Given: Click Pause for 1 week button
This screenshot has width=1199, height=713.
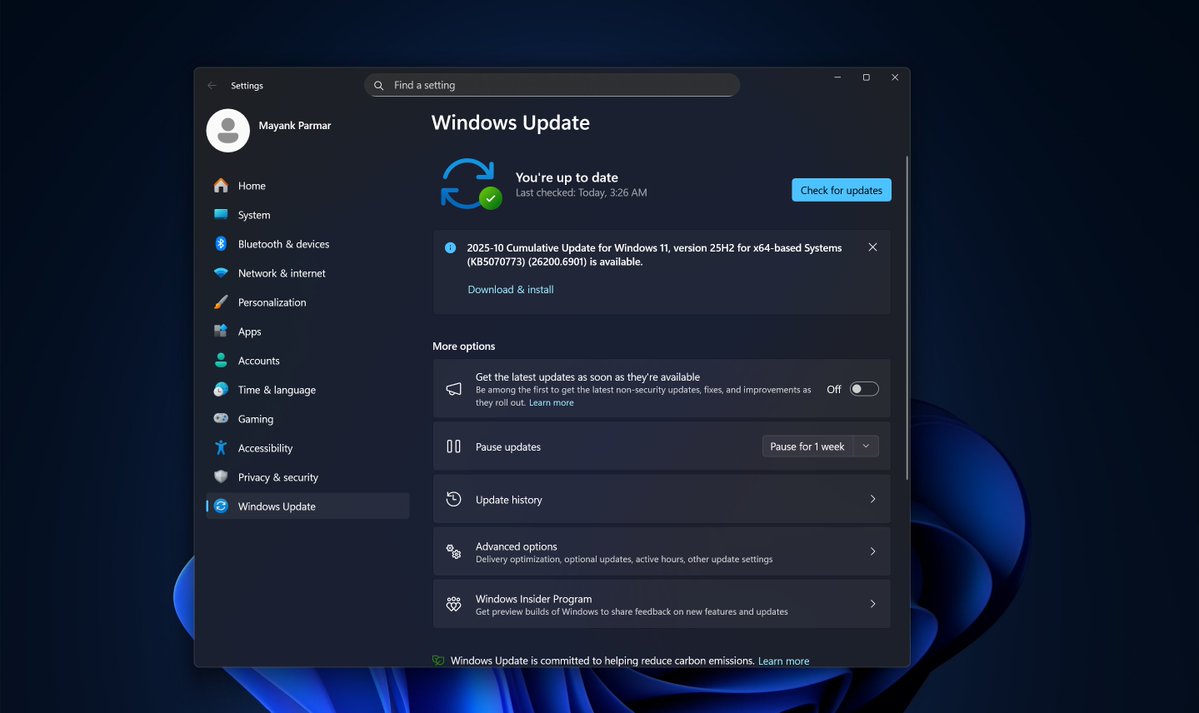Looking at the screenshot, I should click(x=807, y=446).
